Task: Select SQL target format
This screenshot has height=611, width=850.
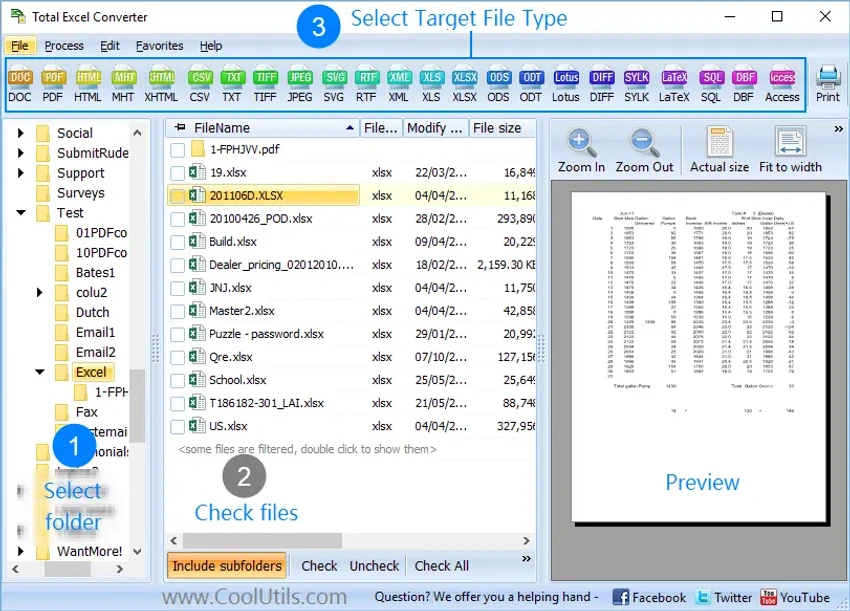Action: coord(711,85)
